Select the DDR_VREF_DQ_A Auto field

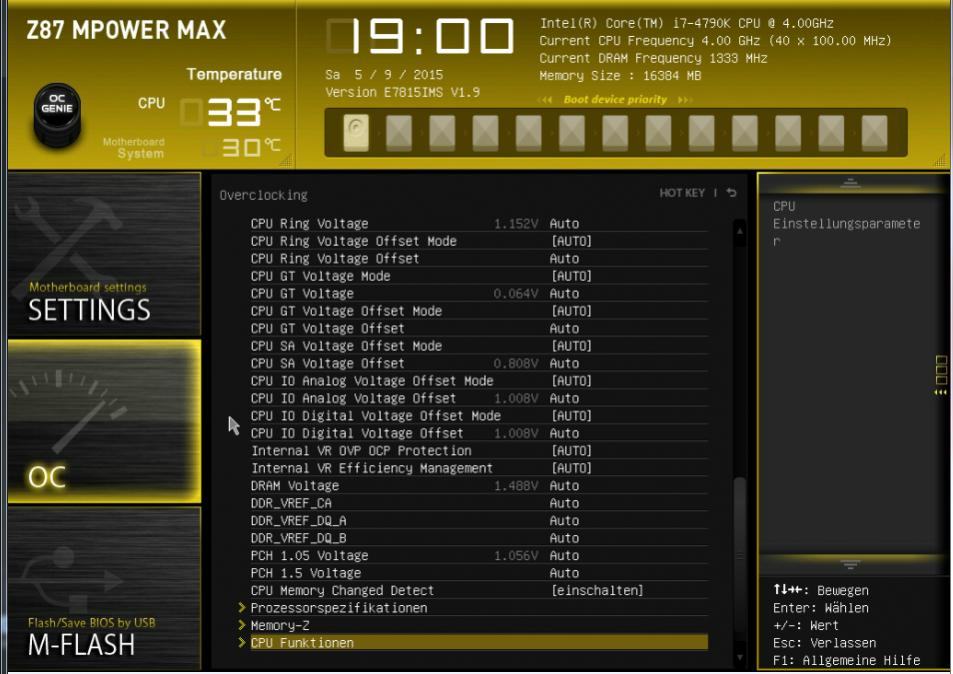pyautogui.click(x=564, y=521)
